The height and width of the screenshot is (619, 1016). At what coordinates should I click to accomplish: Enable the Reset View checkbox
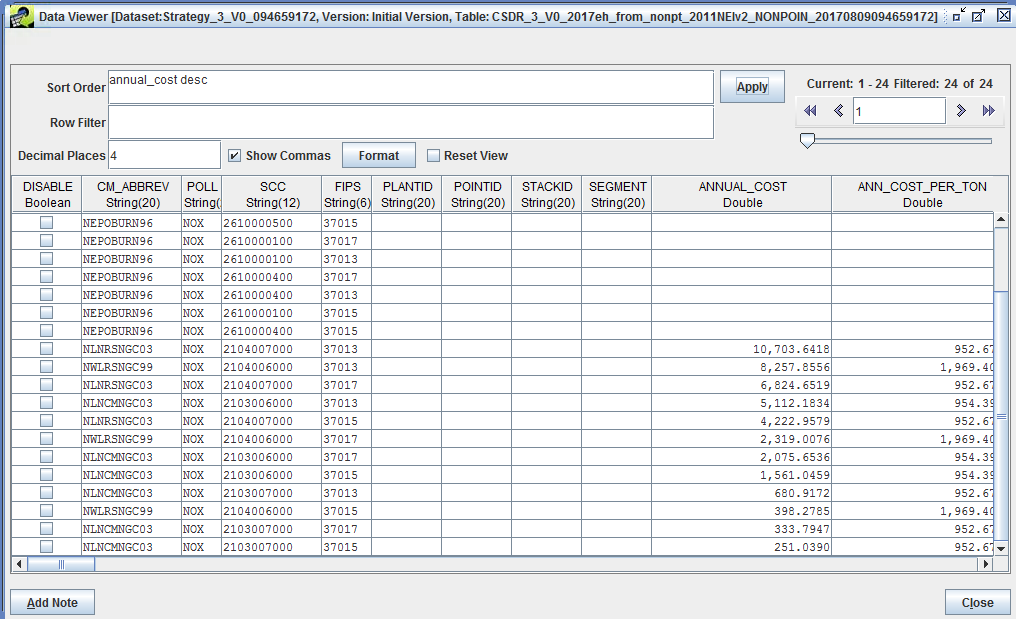point(434,155)
